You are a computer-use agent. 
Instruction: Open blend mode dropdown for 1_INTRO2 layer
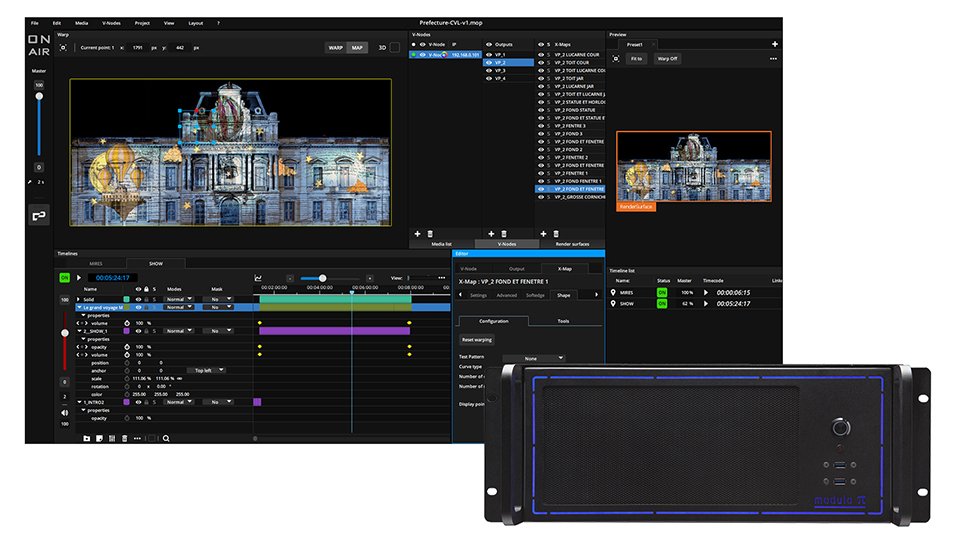[179, 402]
